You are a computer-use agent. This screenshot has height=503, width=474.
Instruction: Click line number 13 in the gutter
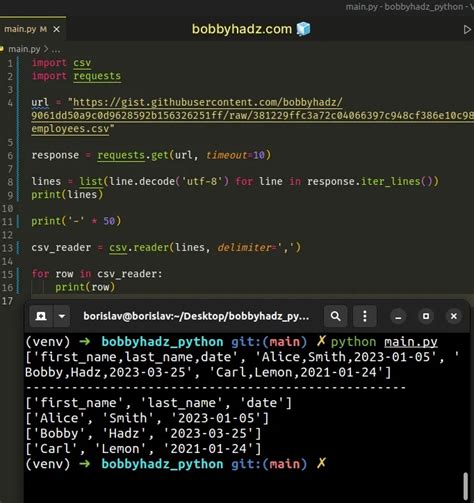[7, 248]
